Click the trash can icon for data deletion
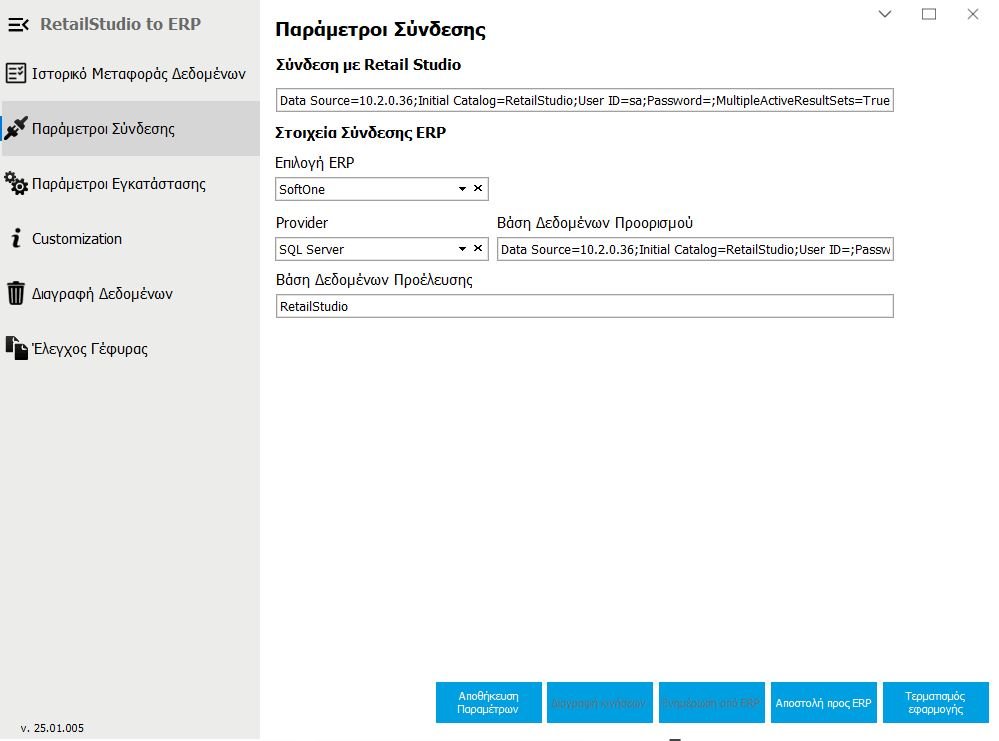The width and height of the screenshot is (999, 741). (x=16, y=294)
